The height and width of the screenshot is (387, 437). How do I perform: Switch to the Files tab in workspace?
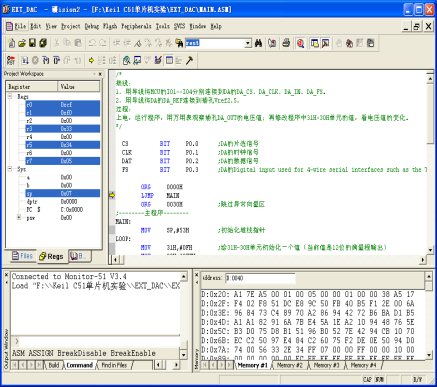22,256
